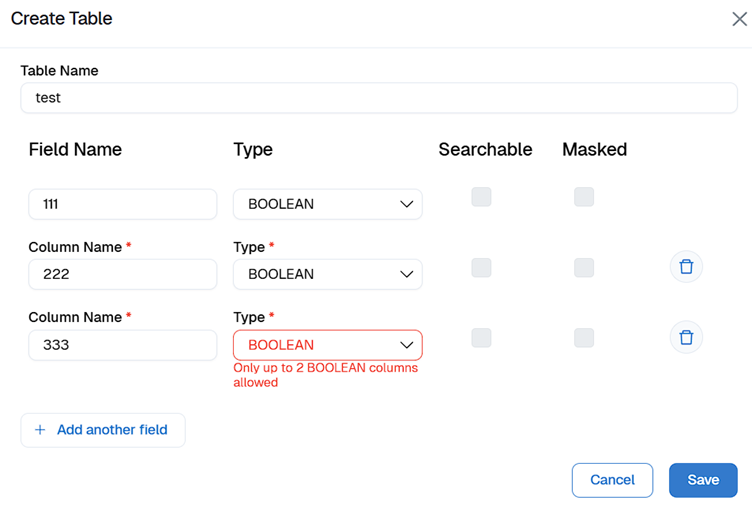Viewport: 752px width, 510px height.
Task: Delete the 333 column row
Action: click(x=686, y=337)
